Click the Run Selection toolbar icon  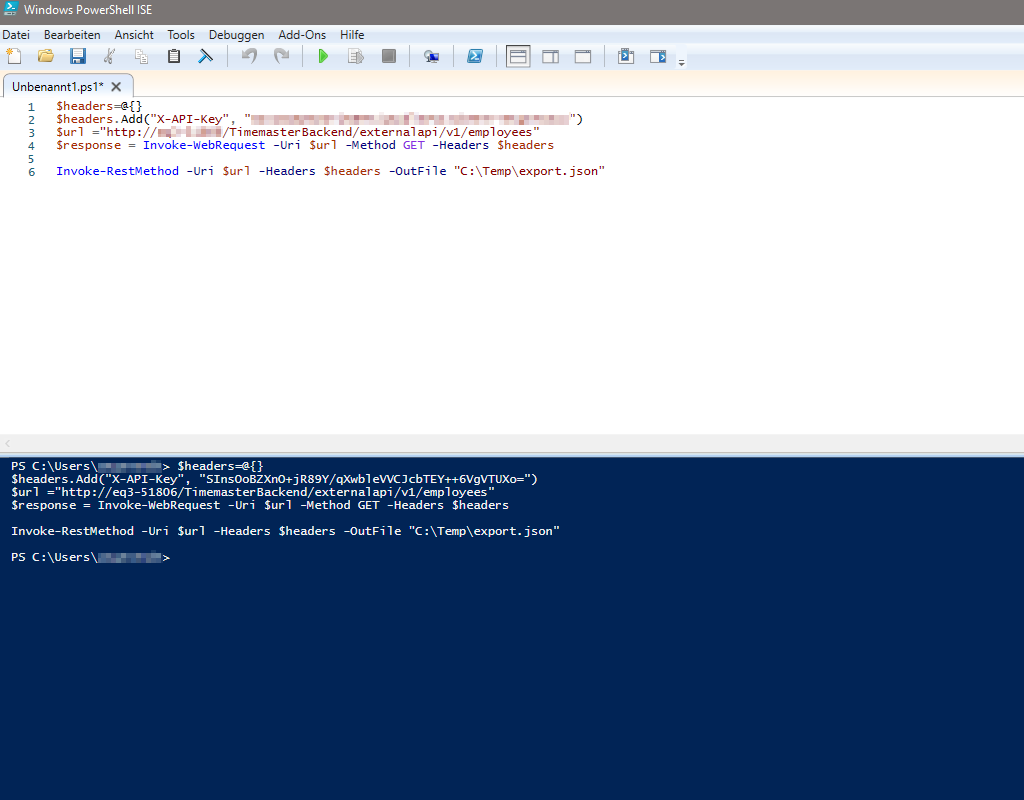coord(355,56)
